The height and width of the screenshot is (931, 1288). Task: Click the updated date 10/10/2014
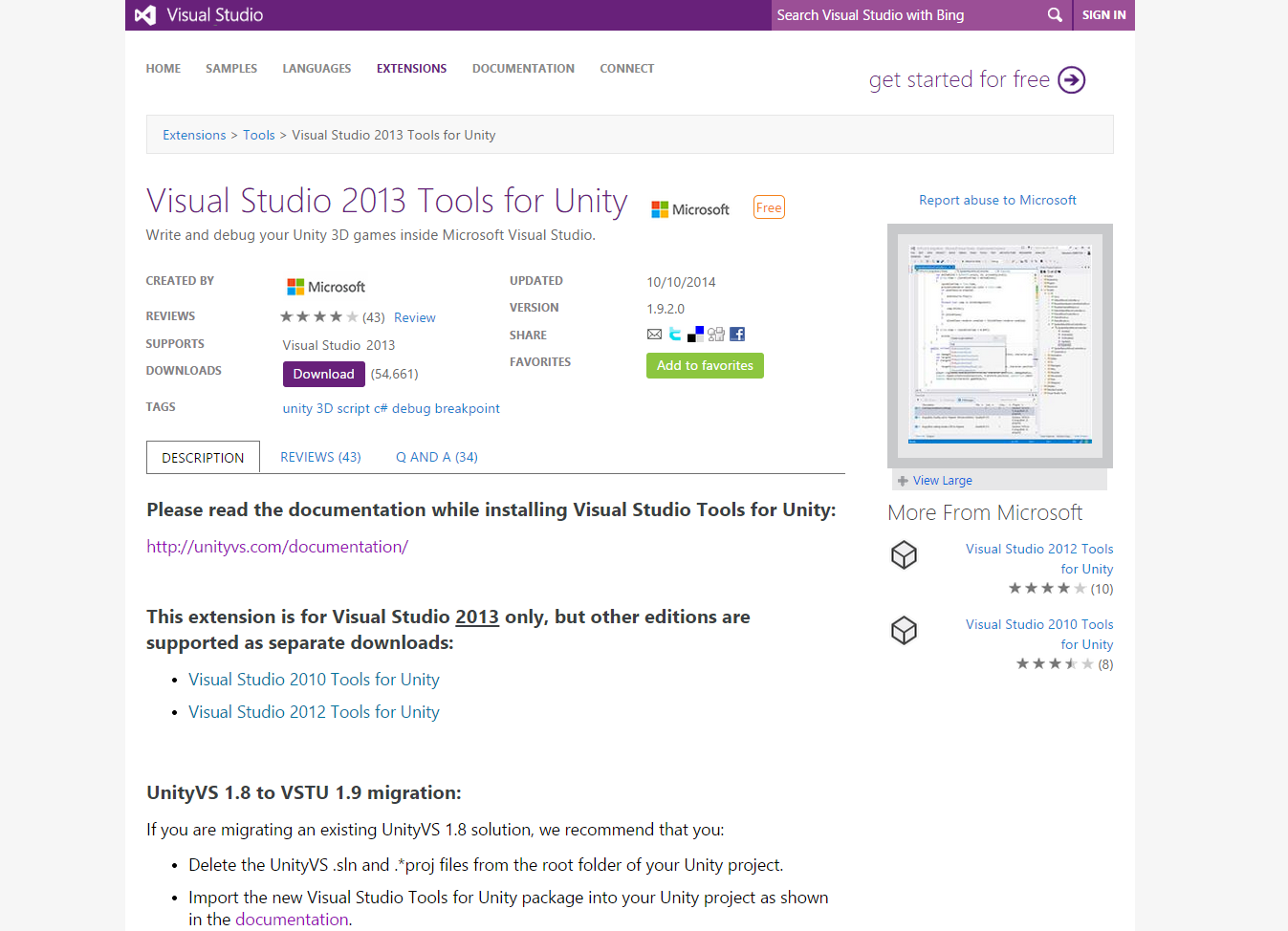pos(681,282)
